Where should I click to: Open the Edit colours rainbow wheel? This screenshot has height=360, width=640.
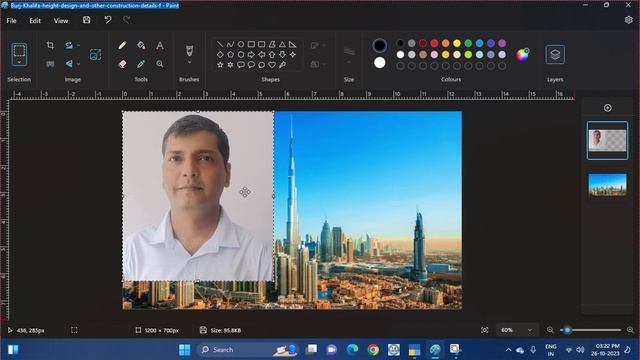click(x=522, y=54)
